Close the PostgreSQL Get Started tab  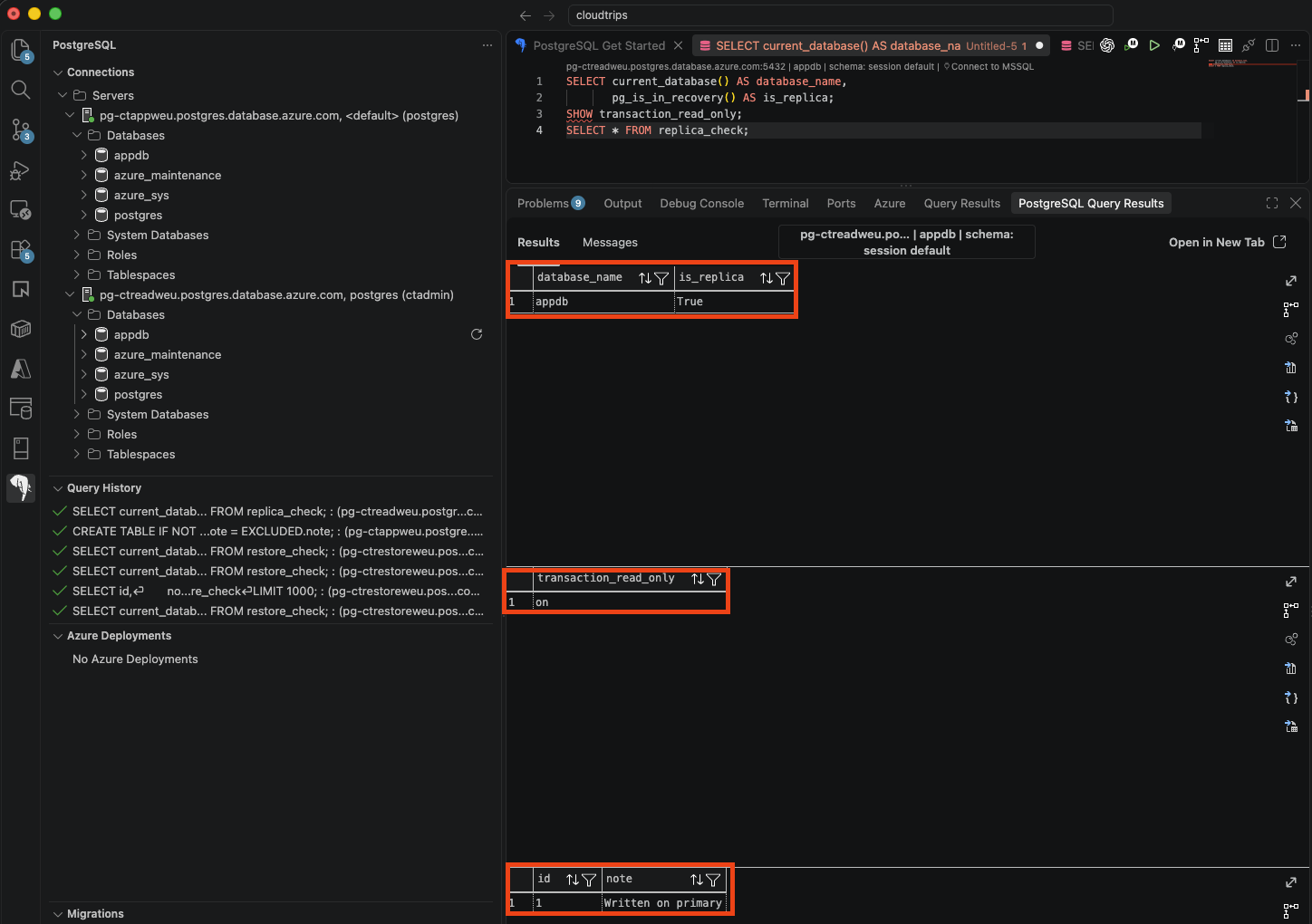(x=678, y=45)
